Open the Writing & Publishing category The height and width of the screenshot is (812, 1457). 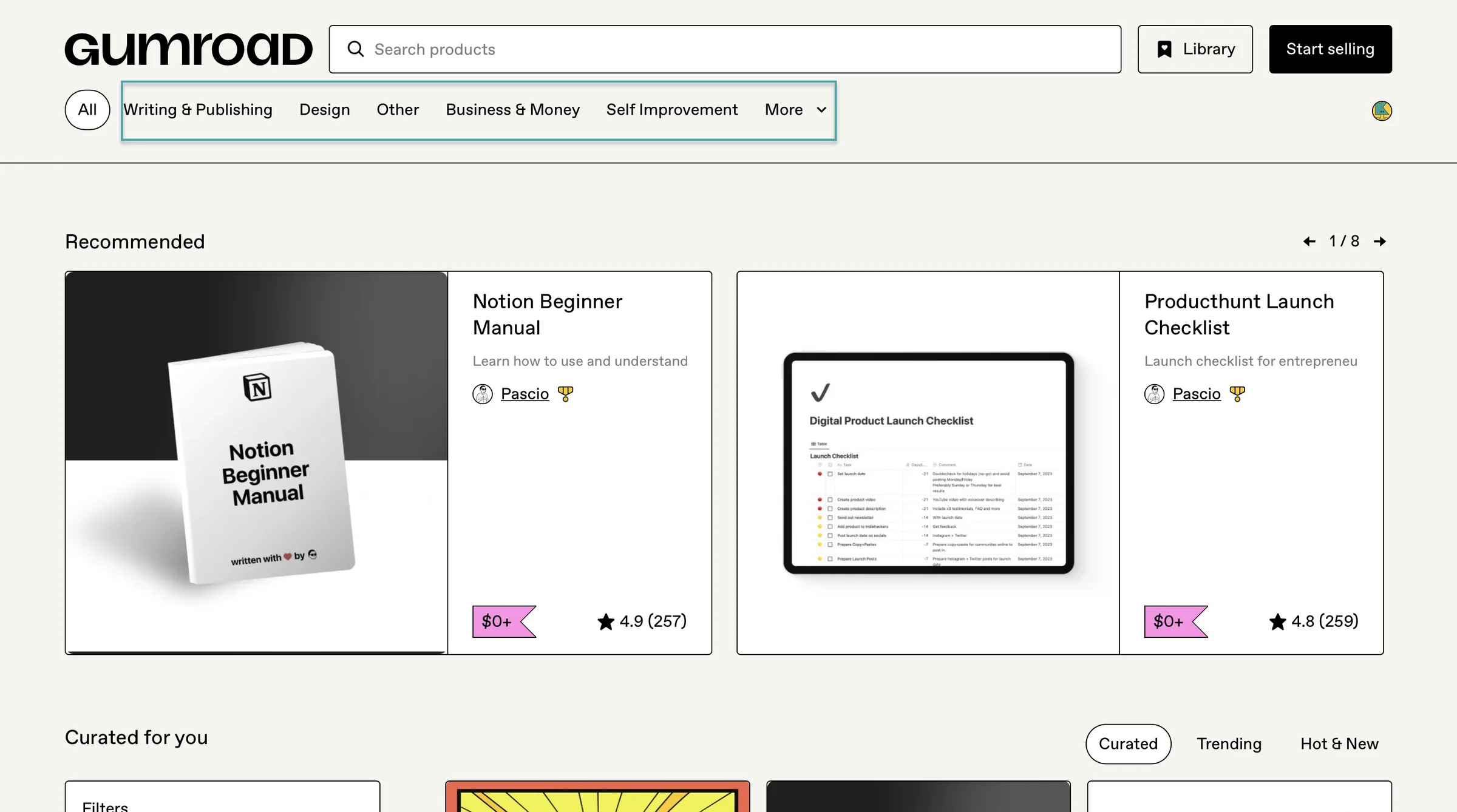(x=198, y=110)
